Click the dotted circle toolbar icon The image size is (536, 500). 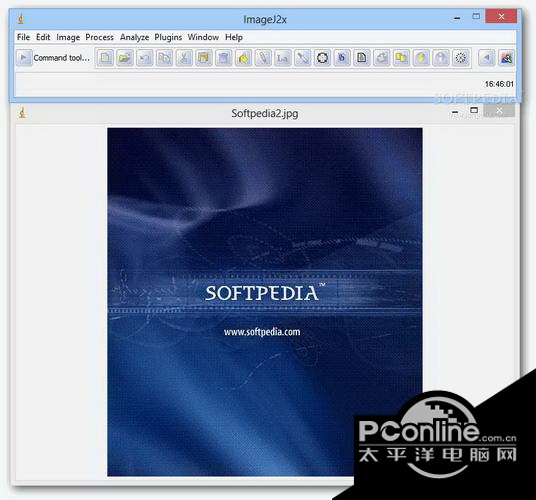coord(460,58)
